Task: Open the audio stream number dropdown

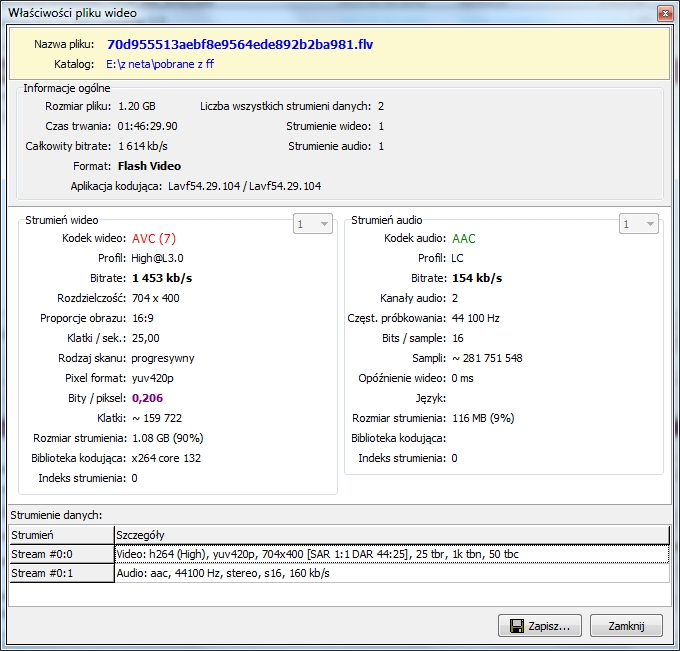Action: (x=639, y=224)
